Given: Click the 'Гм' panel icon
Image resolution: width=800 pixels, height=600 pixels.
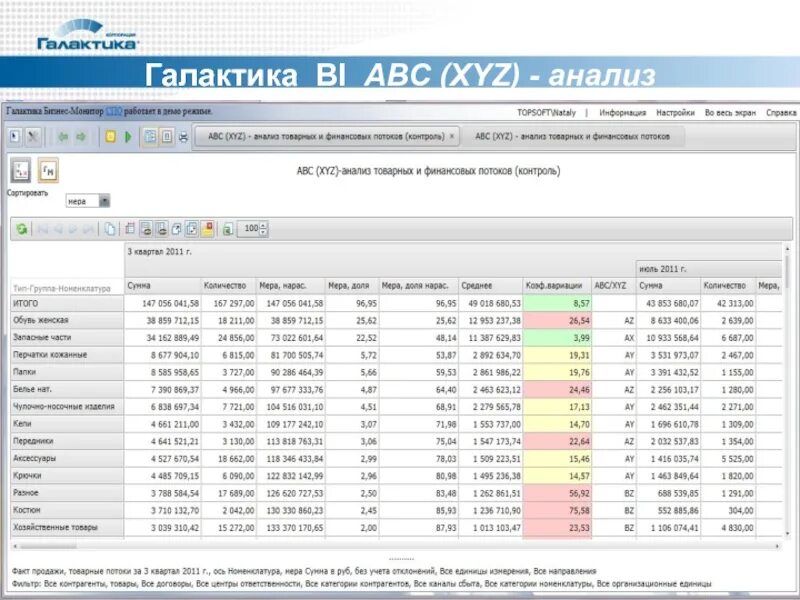Looking at the screenshot, I should tap(48, 170).
